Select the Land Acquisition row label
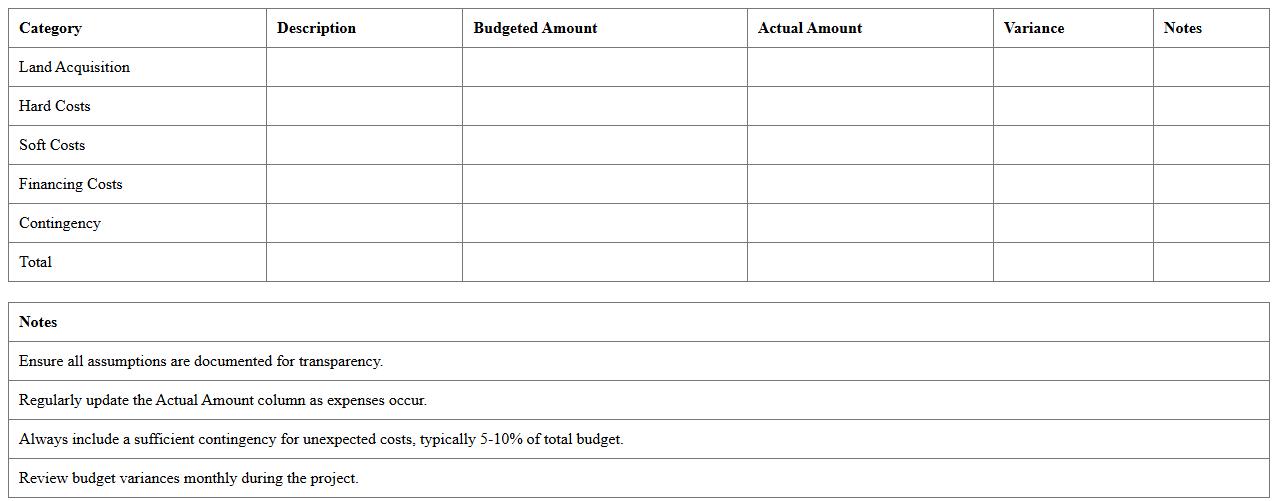The width and height of the screenshot is (1278, 501). pos(74,67)
